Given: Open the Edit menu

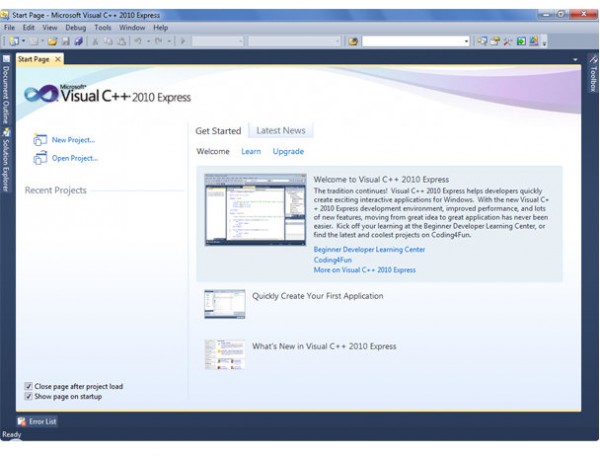Looking at the screenshot, I should click(28, 28).
